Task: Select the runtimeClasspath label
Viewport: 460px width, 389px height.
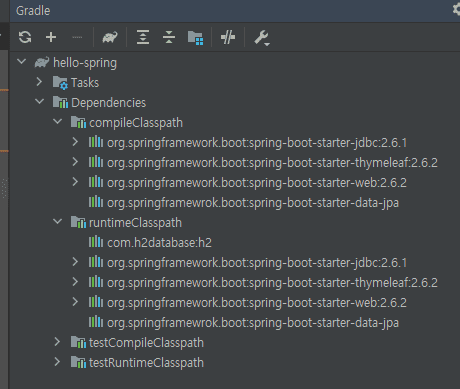Action: (135, 223)
